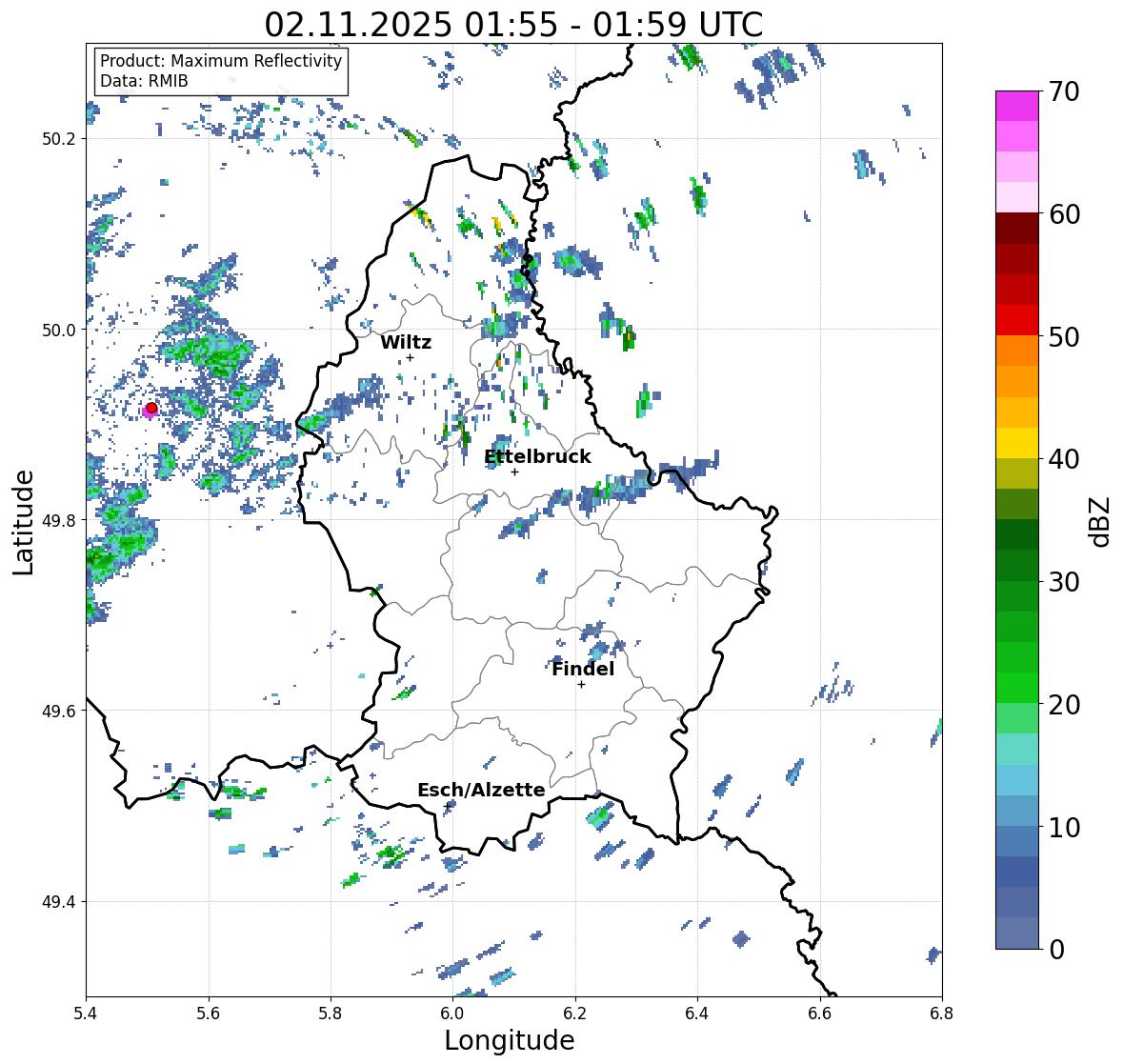Click the 'Data: RMIB' text
1123x1064 pixels.
click(144, 81)
